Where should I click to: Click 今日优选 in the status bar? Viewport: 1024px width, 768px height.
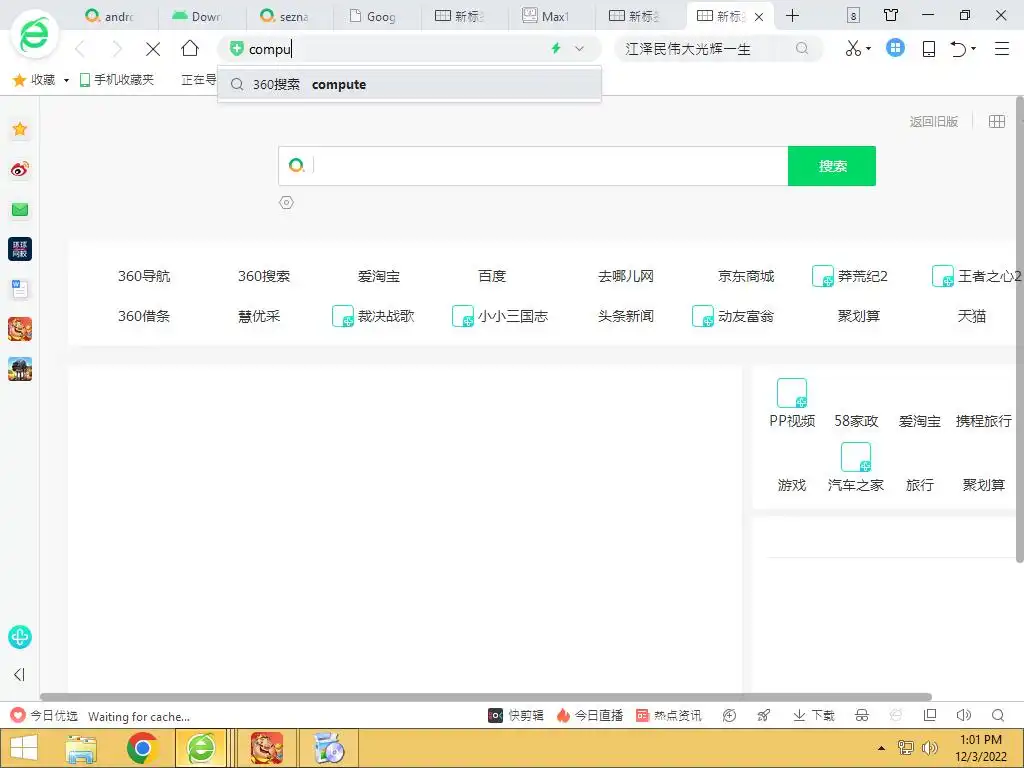coord(44,716)
